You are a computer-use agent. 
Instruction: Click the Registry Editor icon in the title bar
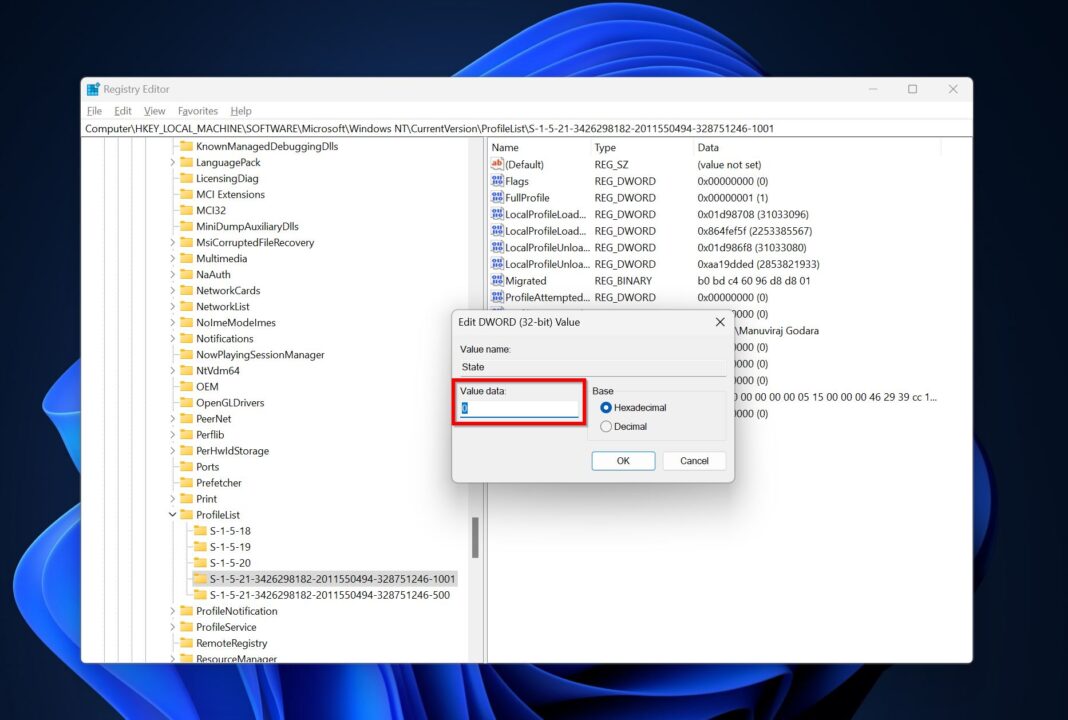[x=93, y=89]
